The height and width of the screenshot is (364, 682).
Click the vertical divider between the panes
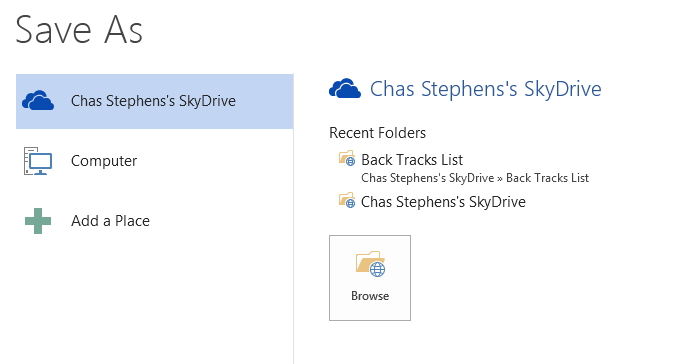tap(294, 219)
